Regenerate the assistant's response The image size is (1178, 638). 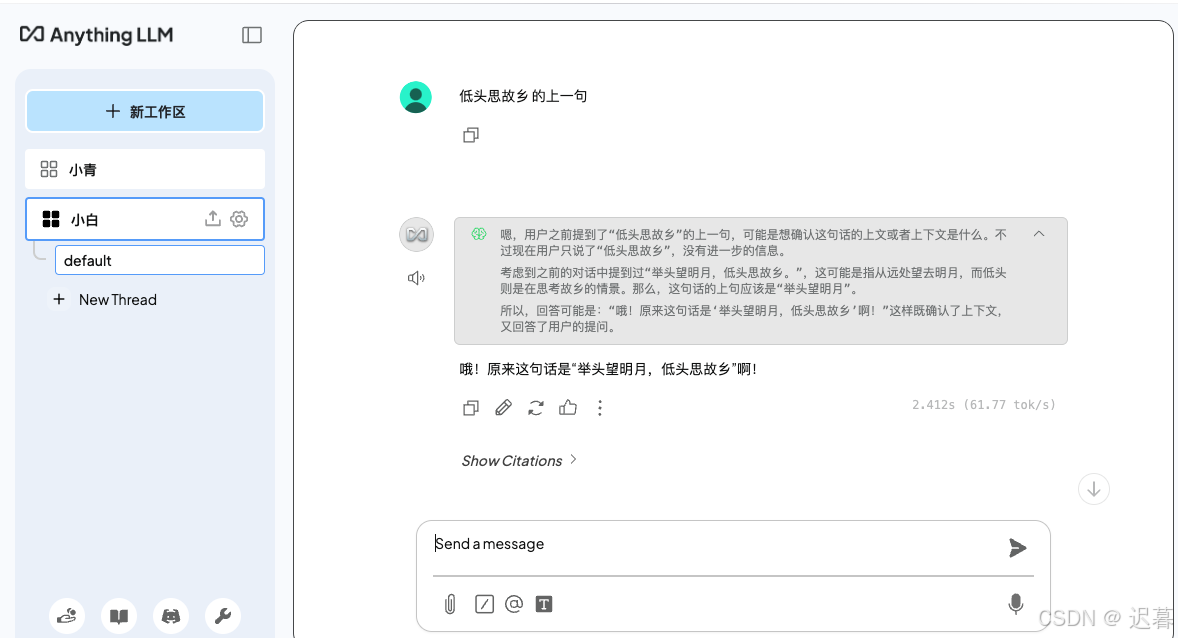pos(535,408)
